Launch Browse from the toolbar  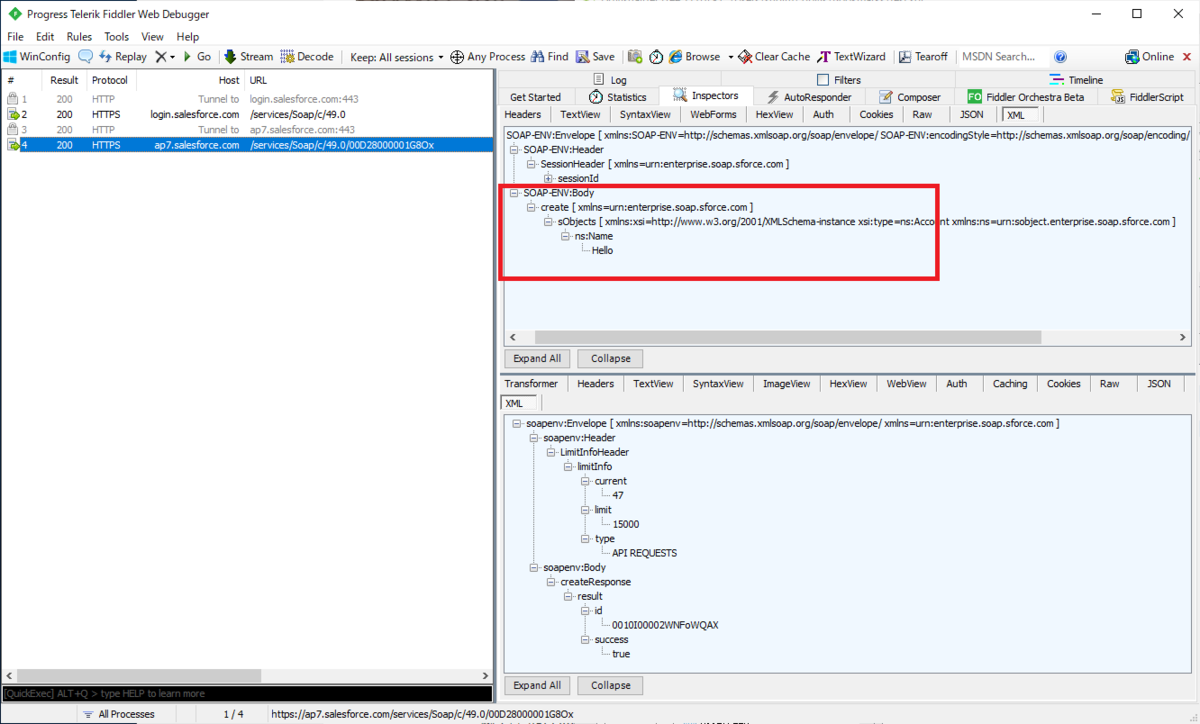point(695,57)
